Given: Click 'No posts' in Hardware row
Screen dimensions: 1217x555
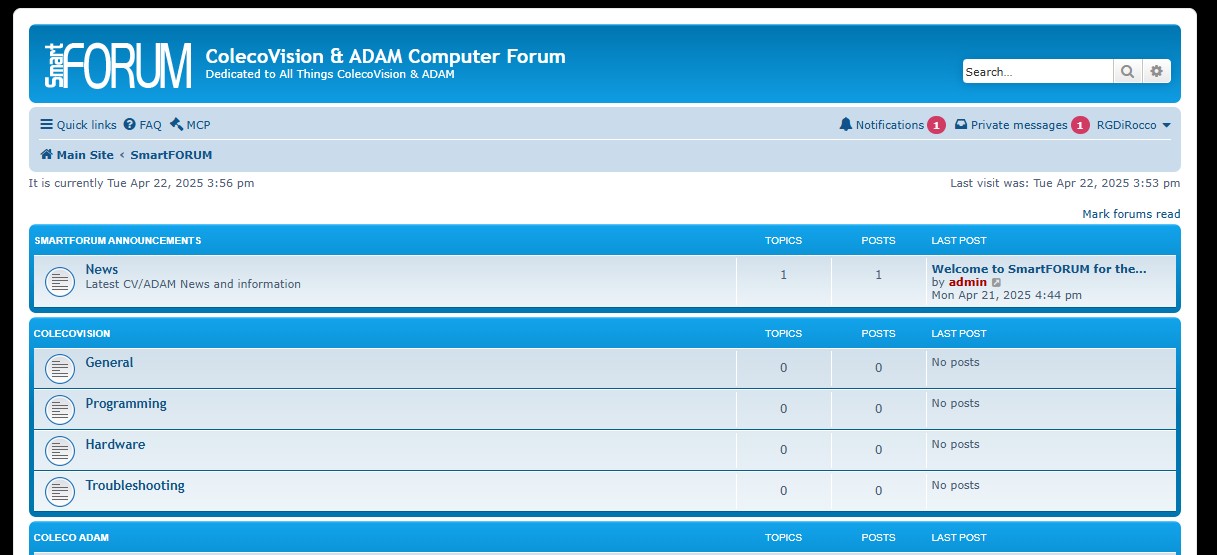Looking at the screenshot, I should tap(955, 444).
